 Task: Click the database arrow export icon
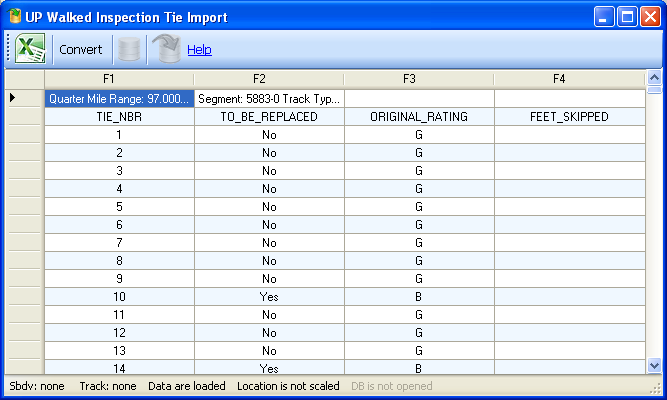click(x=166, y=49)
